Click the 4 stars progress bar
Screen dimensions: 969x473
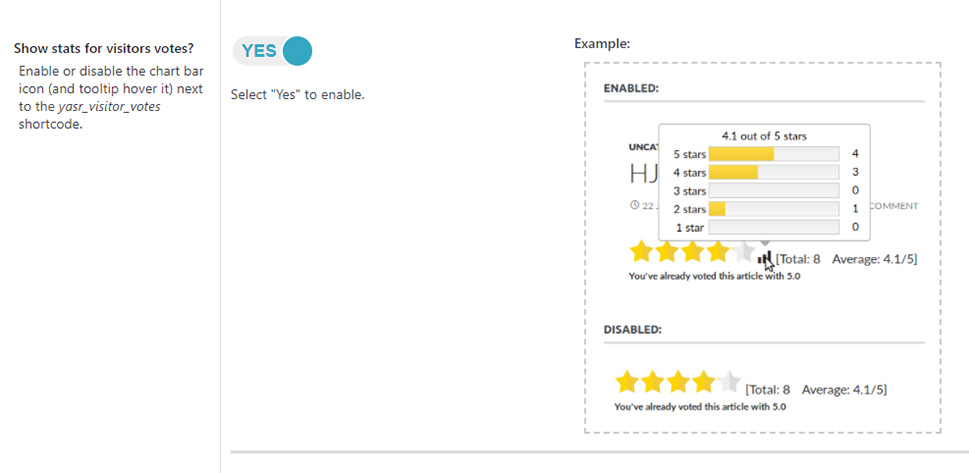pos(774,172)
